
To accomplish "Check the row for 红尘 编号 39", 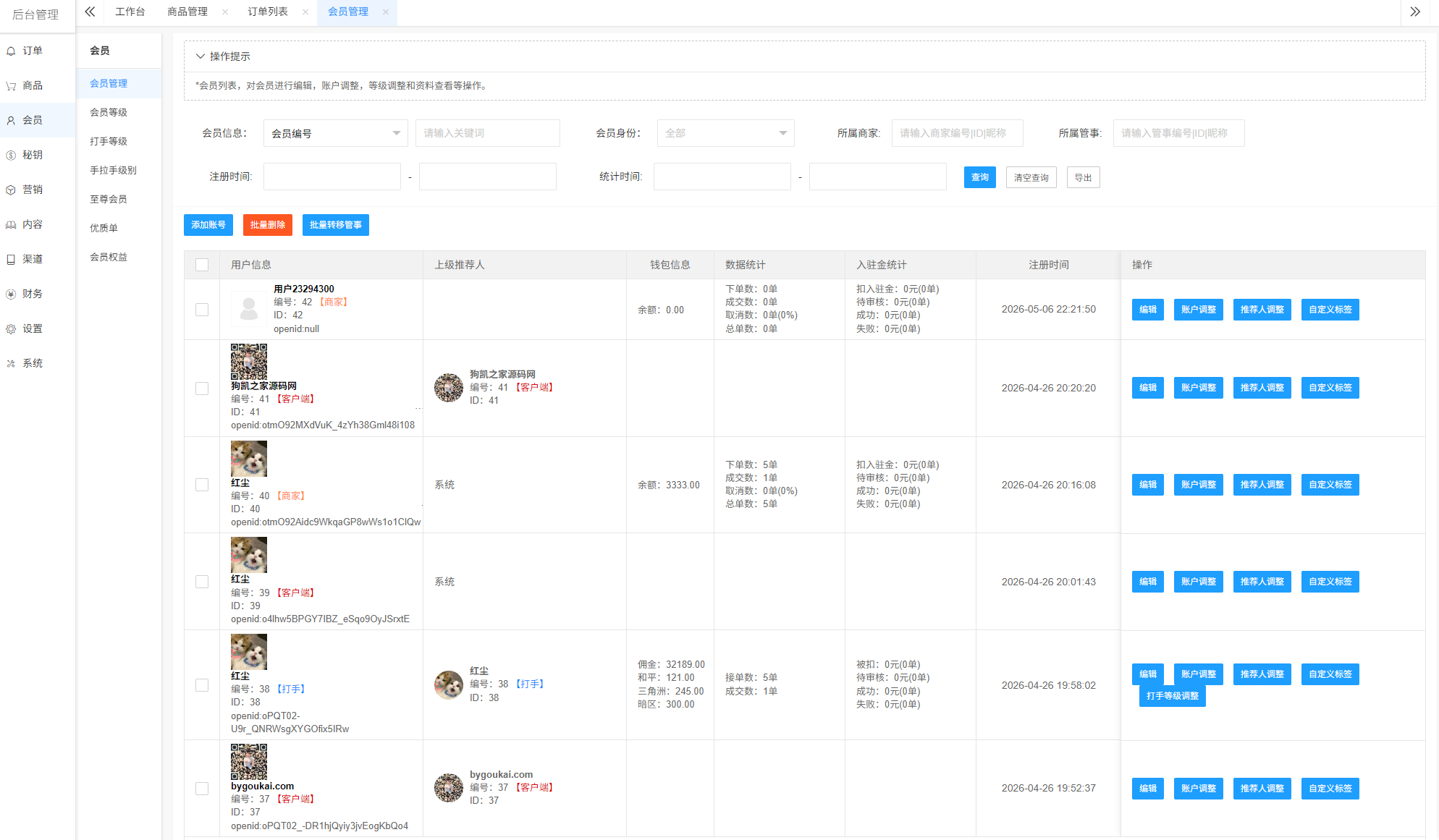I will point(202,582).
